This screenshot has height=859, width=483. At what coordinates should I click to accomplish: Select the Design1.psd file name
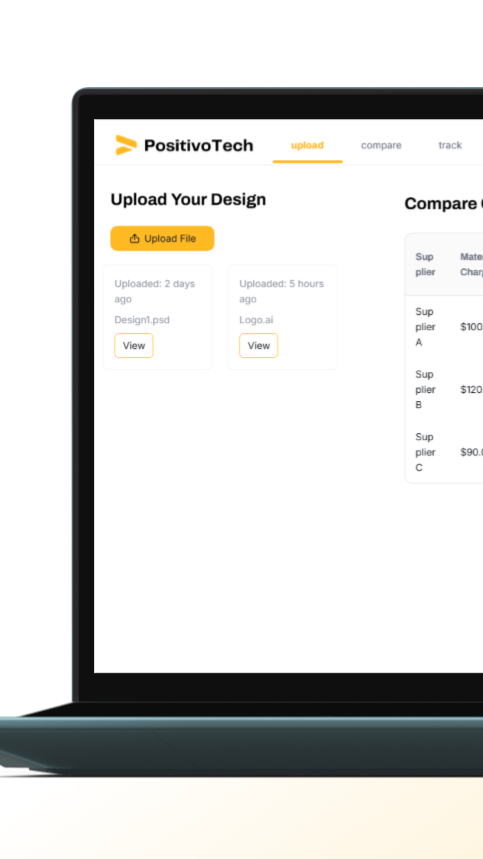click(x=142, y=320)
